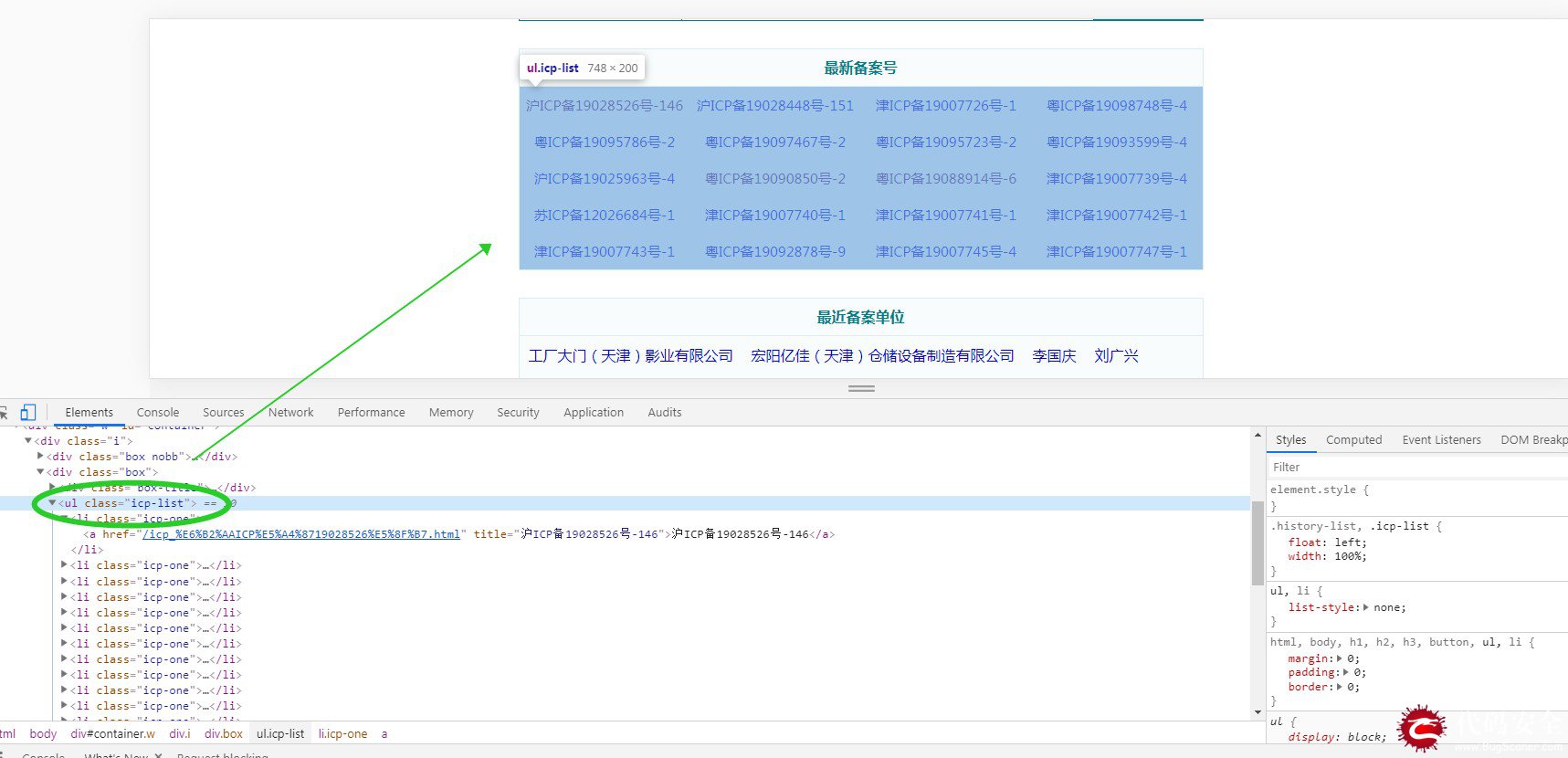Viewport: 1568px width, 758px height.
Task: Open link 津ICP备19007743号-1
Action: 605,252
